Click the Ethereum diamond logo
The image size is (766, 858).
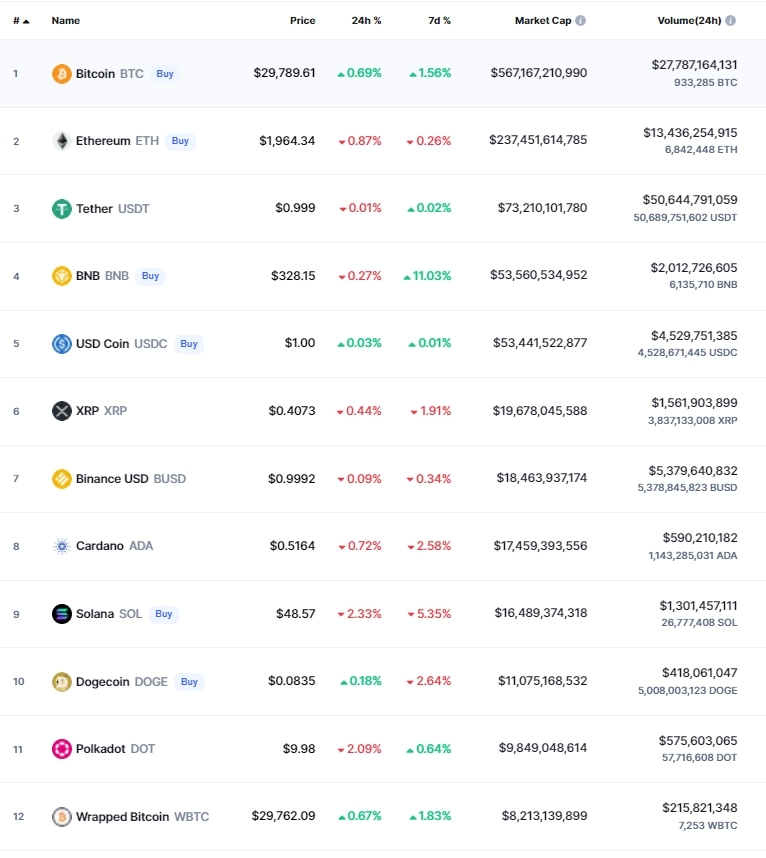(x=62, y=141)
